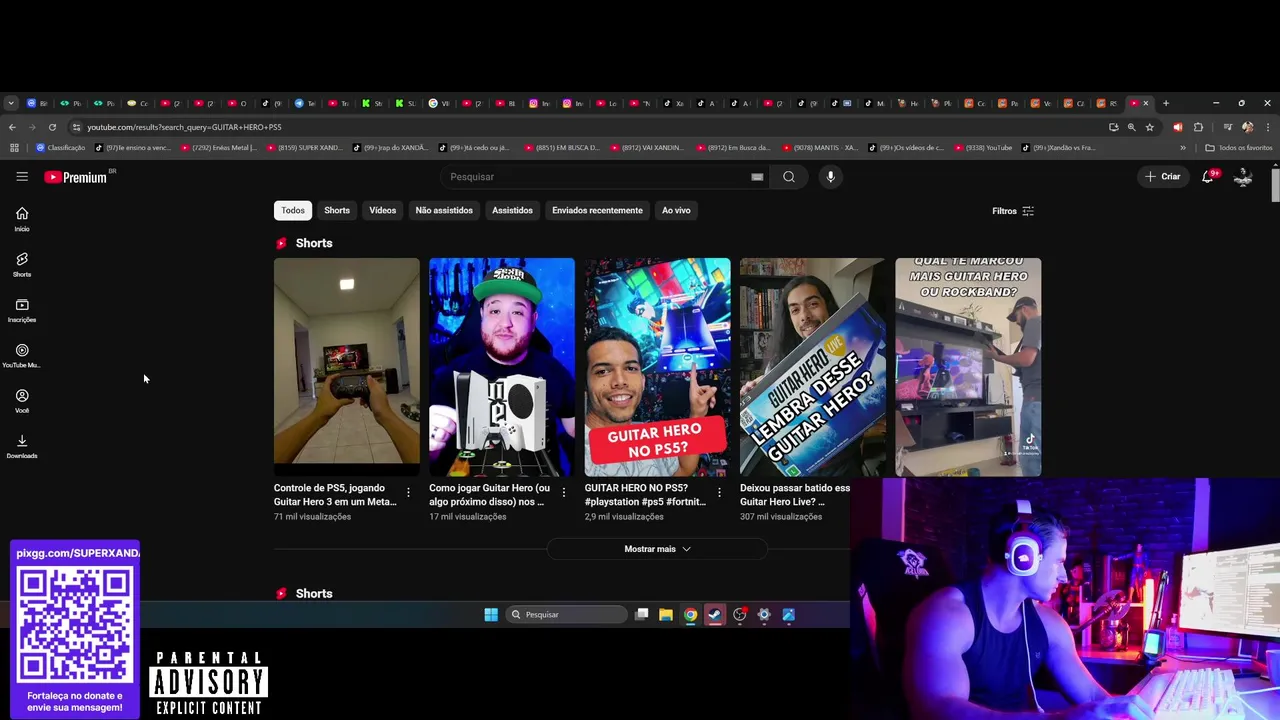The width and height of the screenshot is (1280, 720).
Task: Click the title Controle de PS5, jogando Guitar Hero 3
Action: [x=335, y=495]
